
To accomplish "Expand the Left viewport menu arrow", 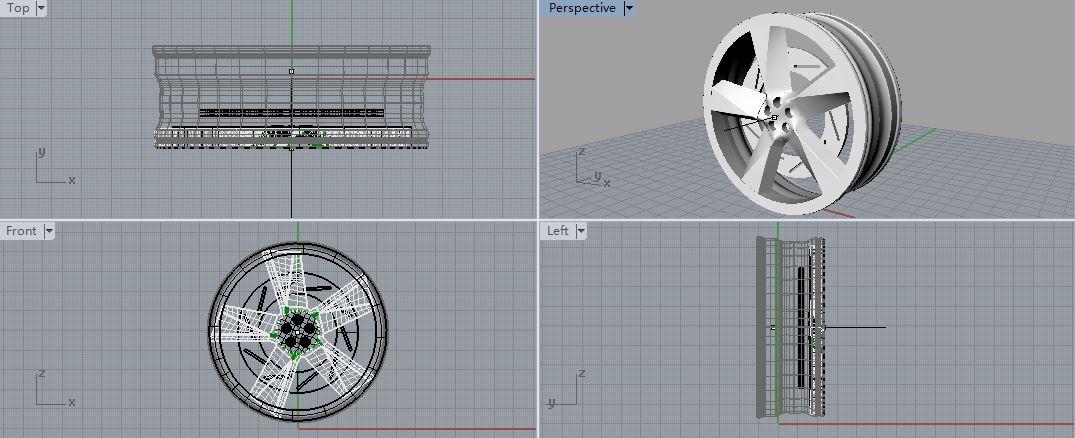I will tap(581, 231).
